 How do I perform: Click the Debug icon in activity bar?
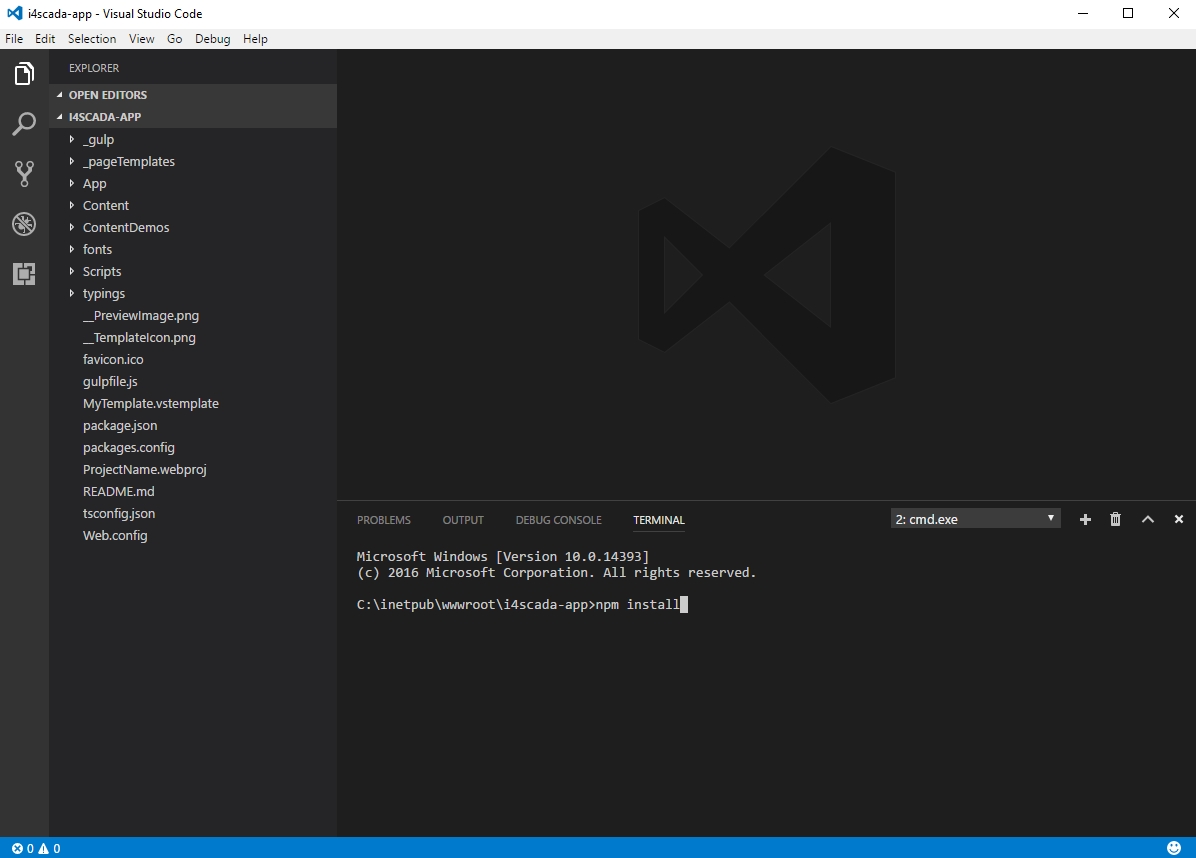[x=24, y=223]
